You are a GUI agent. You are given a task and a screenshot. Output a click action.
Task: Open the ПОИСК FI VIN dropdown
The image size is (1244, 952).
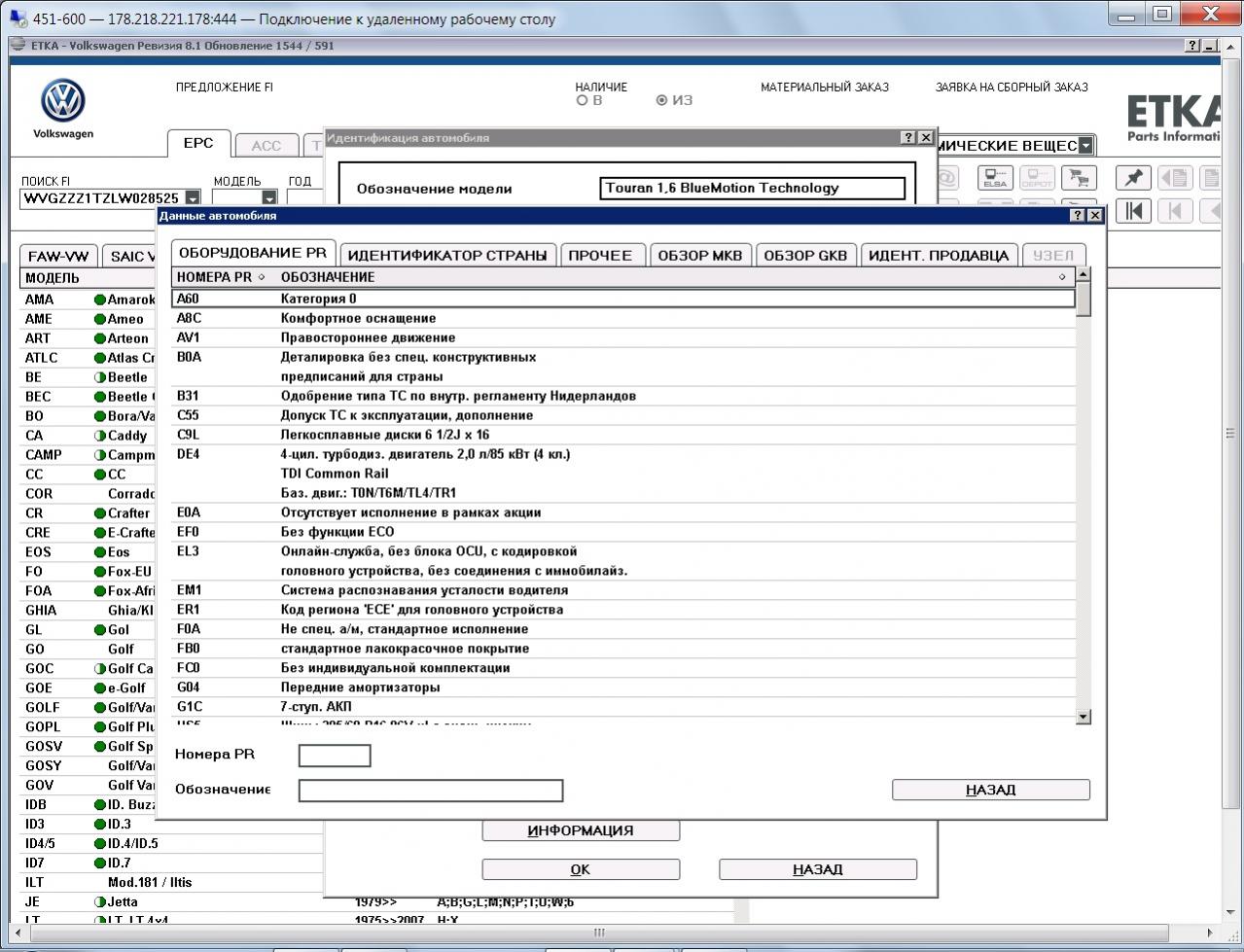click(193, 198)
